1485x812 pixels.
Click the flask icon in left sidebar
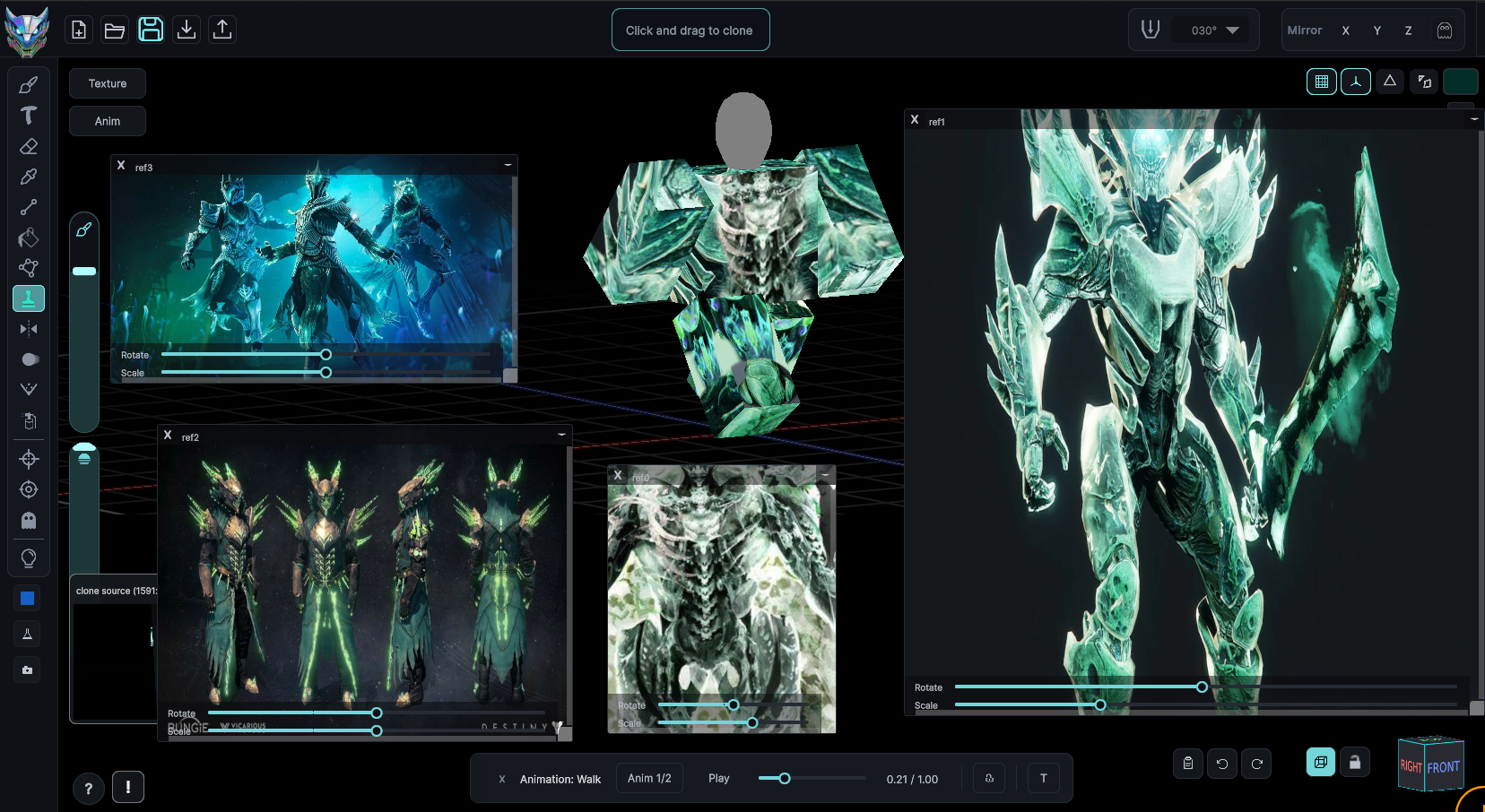(x=28, y=635)
